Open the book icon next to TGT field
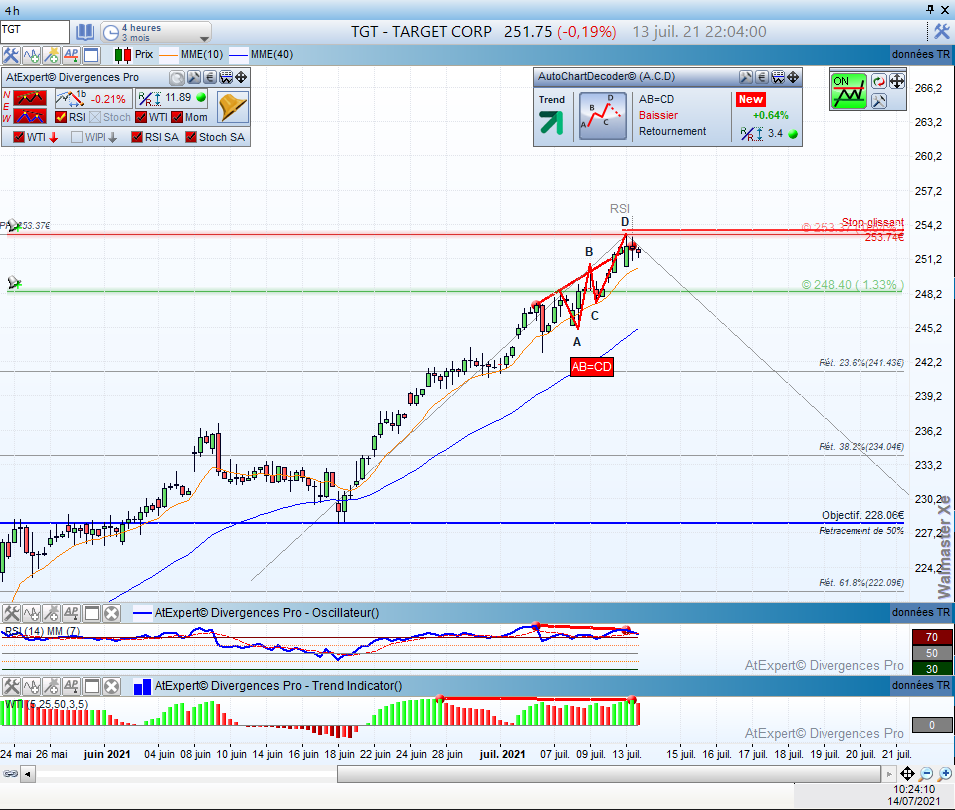The image size is (955, 810). [85, 32]
